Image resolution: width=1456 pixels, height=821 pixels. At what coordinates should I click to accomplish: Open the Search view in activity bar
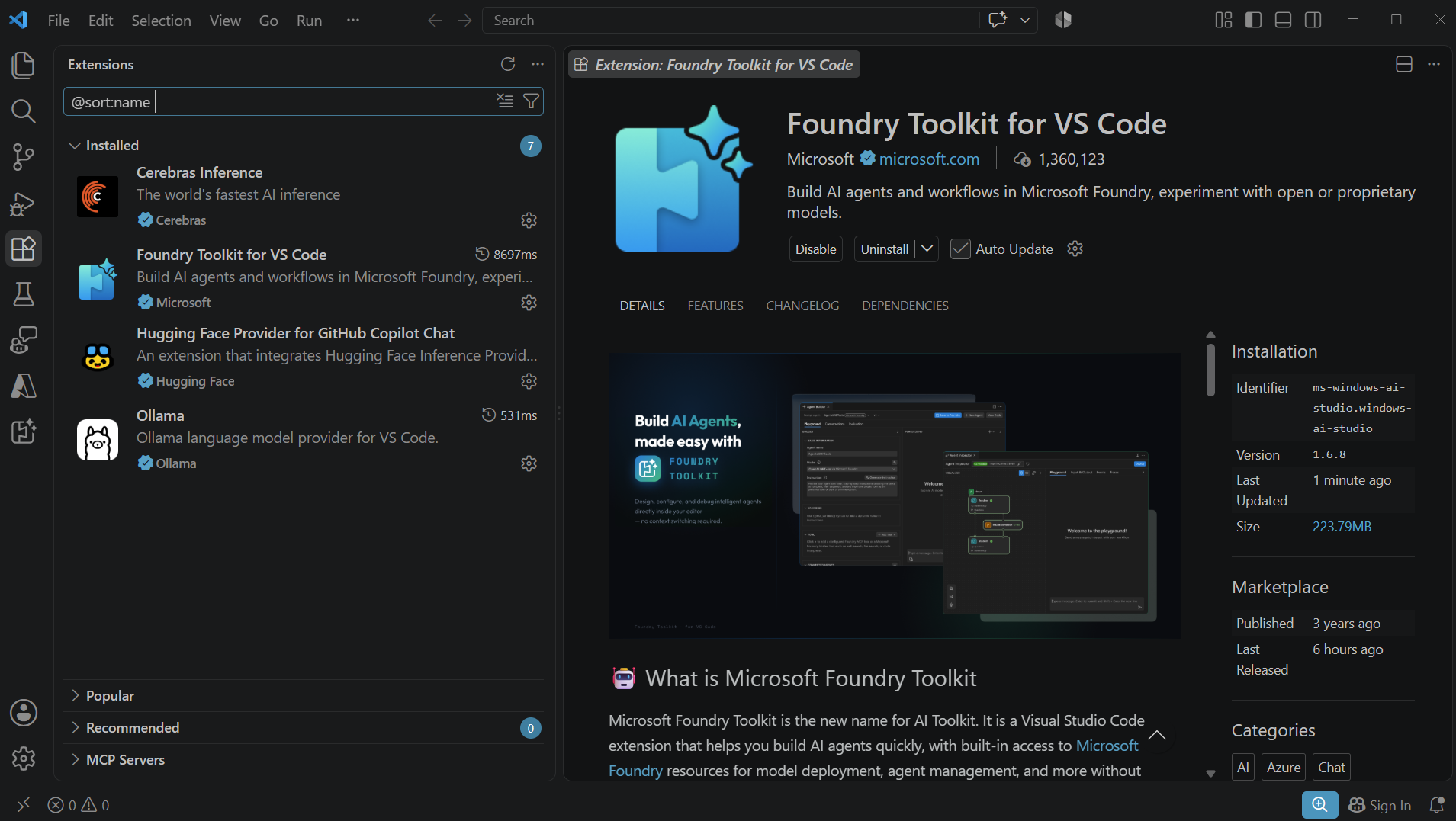24,111
